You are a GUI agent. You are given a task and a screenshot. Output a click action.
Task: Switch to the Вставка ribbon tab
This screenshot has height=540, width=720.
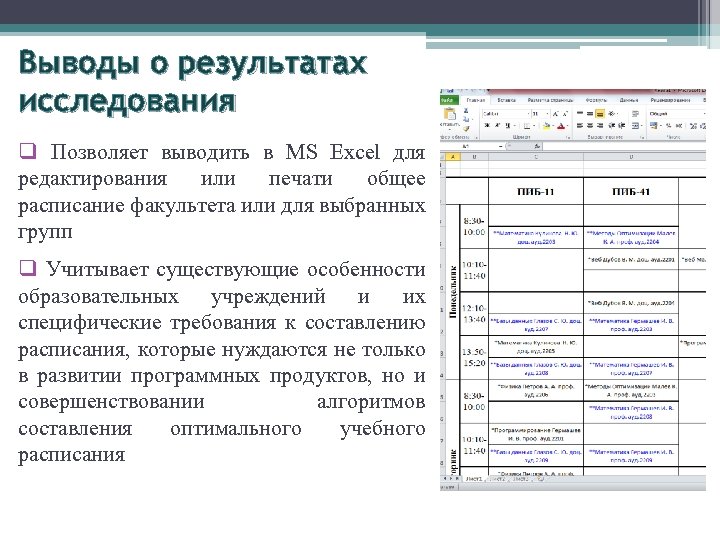point(506,100)
